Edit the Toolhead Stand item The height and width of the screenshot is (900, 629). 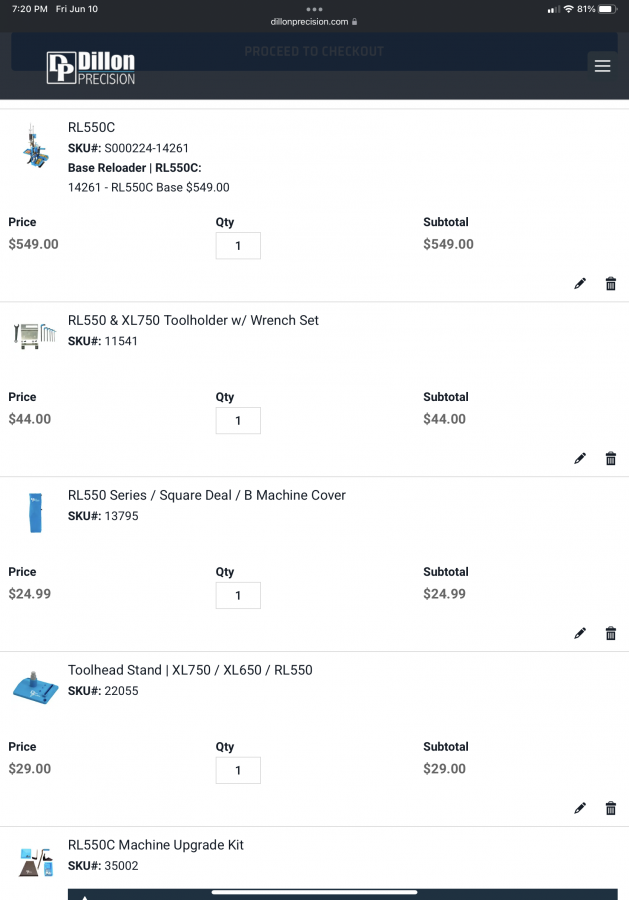point(580,808)
